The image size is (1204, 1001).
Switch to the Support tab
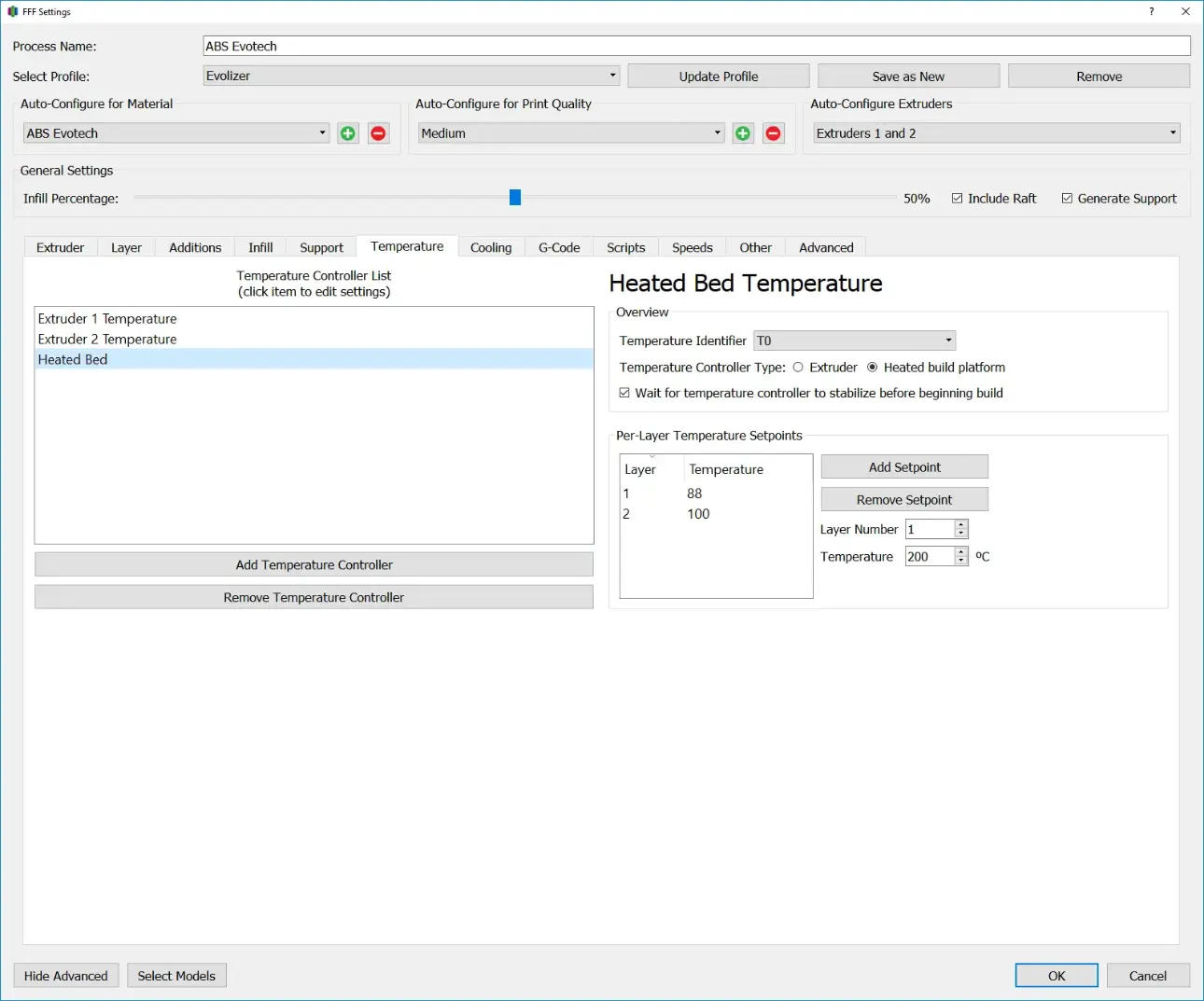pyautogui.click(x=321, y=247)
